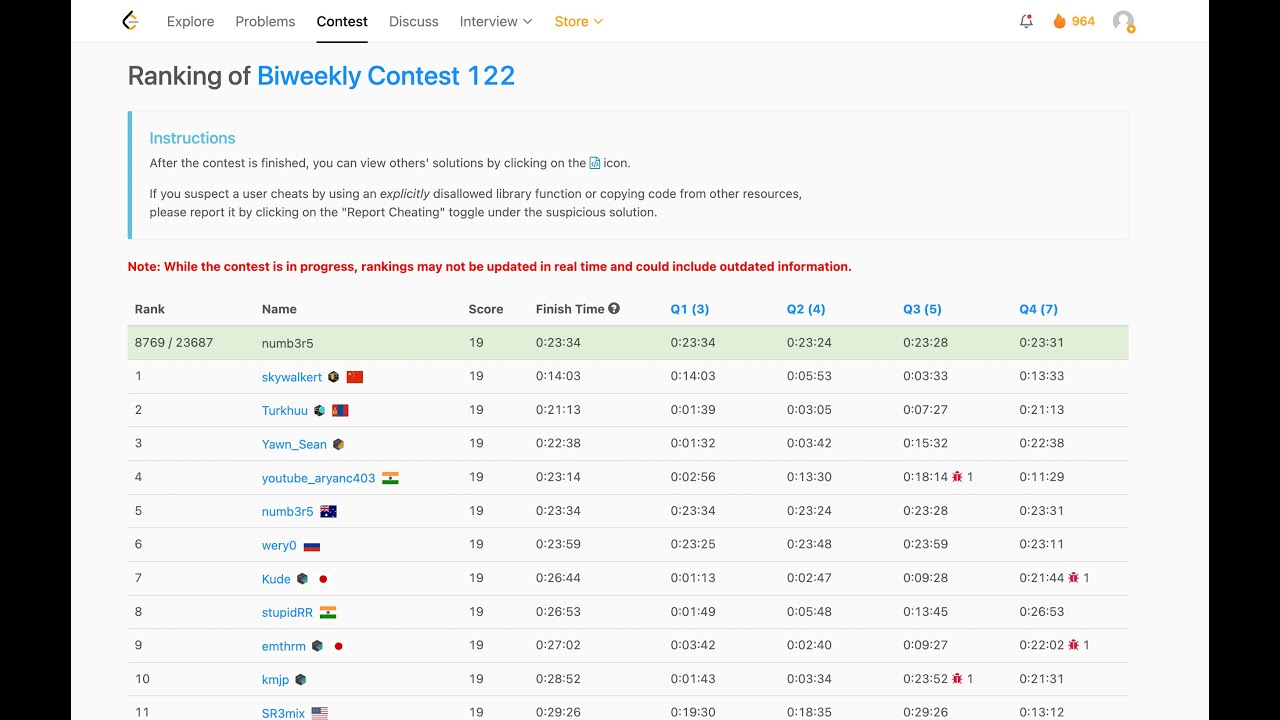Viewport: 1280px width, 720px height.
Task: Open SR3mix's profile link
Action: 283,713
